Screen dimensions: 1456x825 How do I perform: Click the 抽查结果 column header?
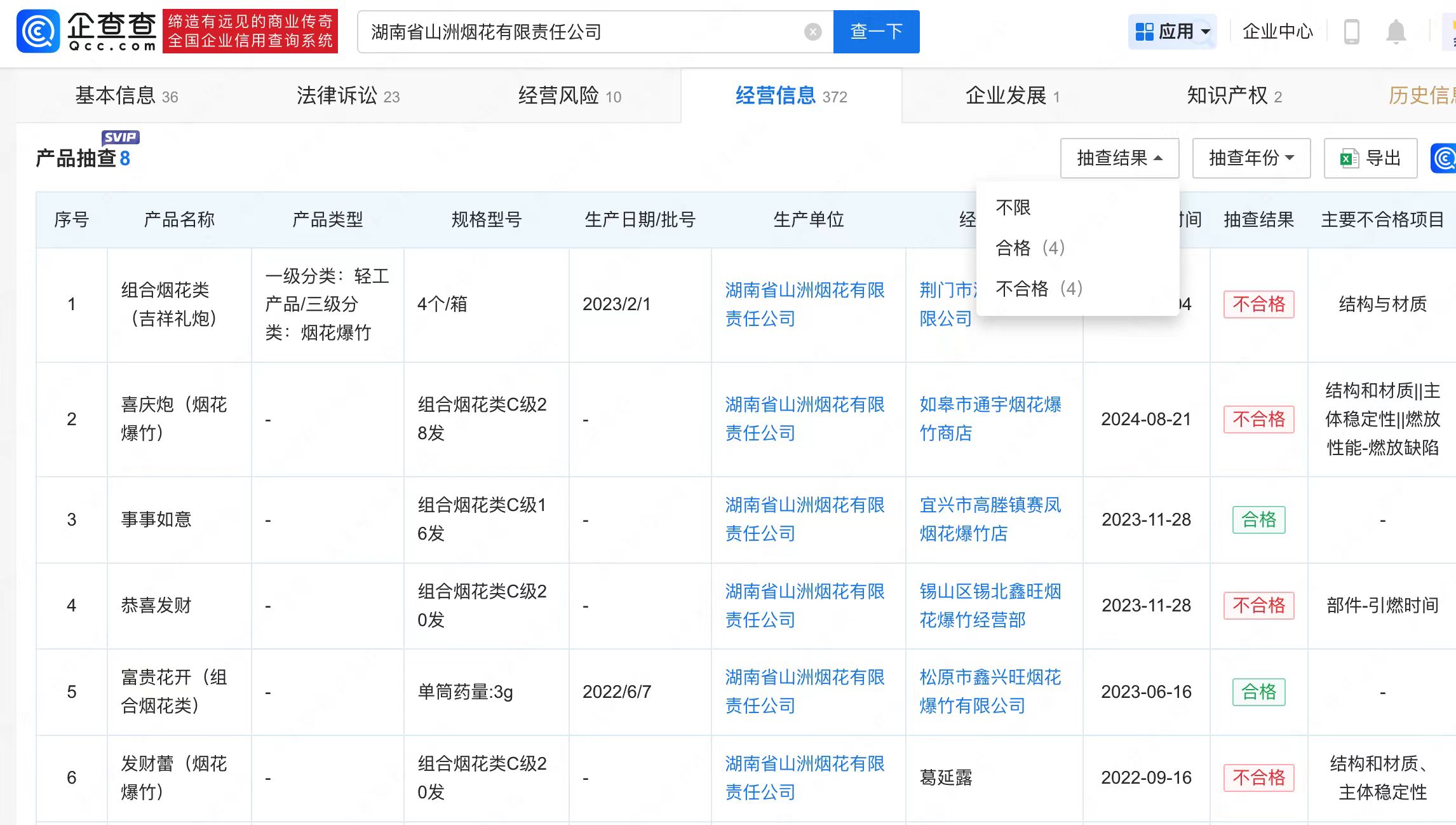[x=1258, y=220]
